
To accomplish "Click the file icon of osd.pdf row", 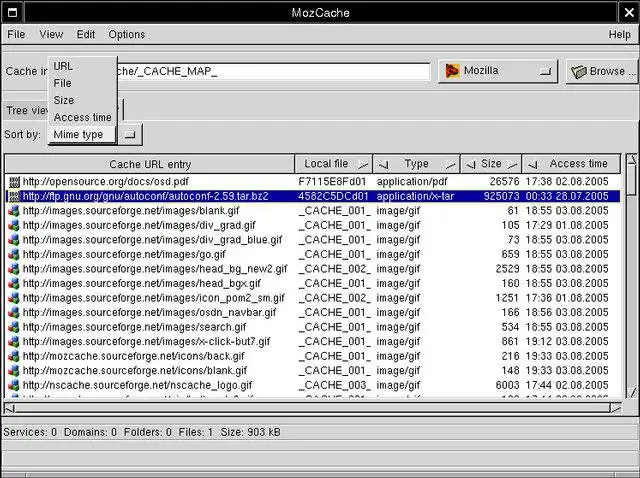I will (14, 182).
